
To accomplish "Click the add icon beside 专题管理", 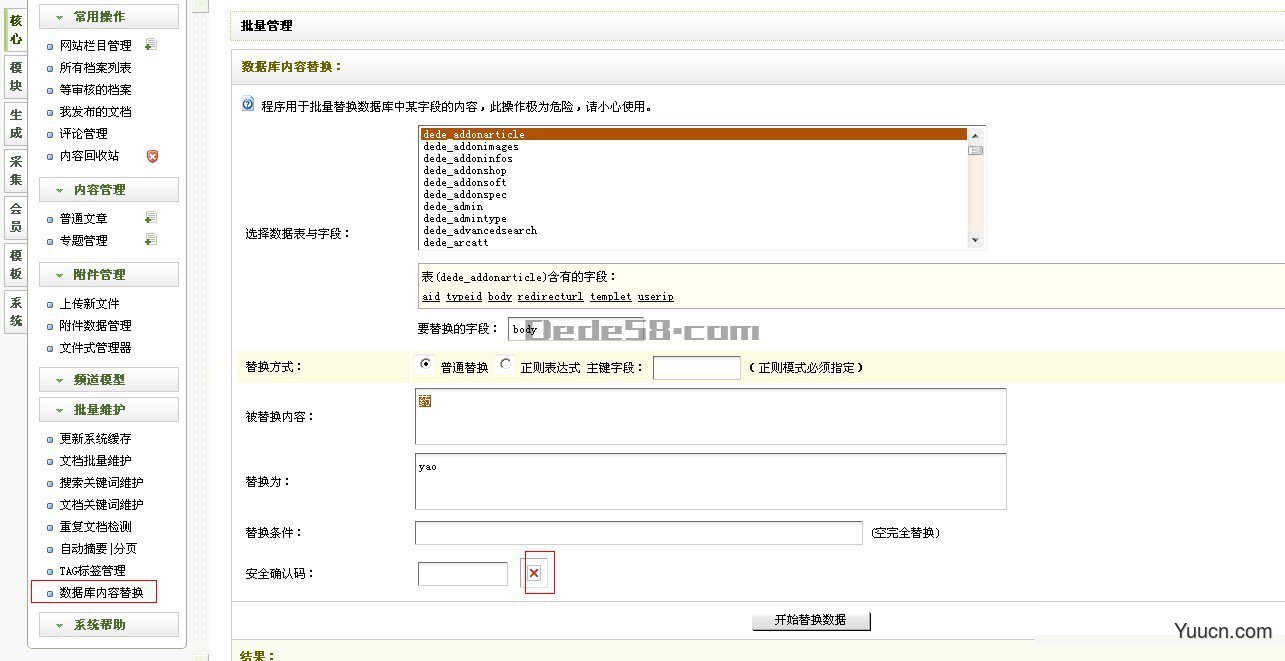I will pos(151,240).
